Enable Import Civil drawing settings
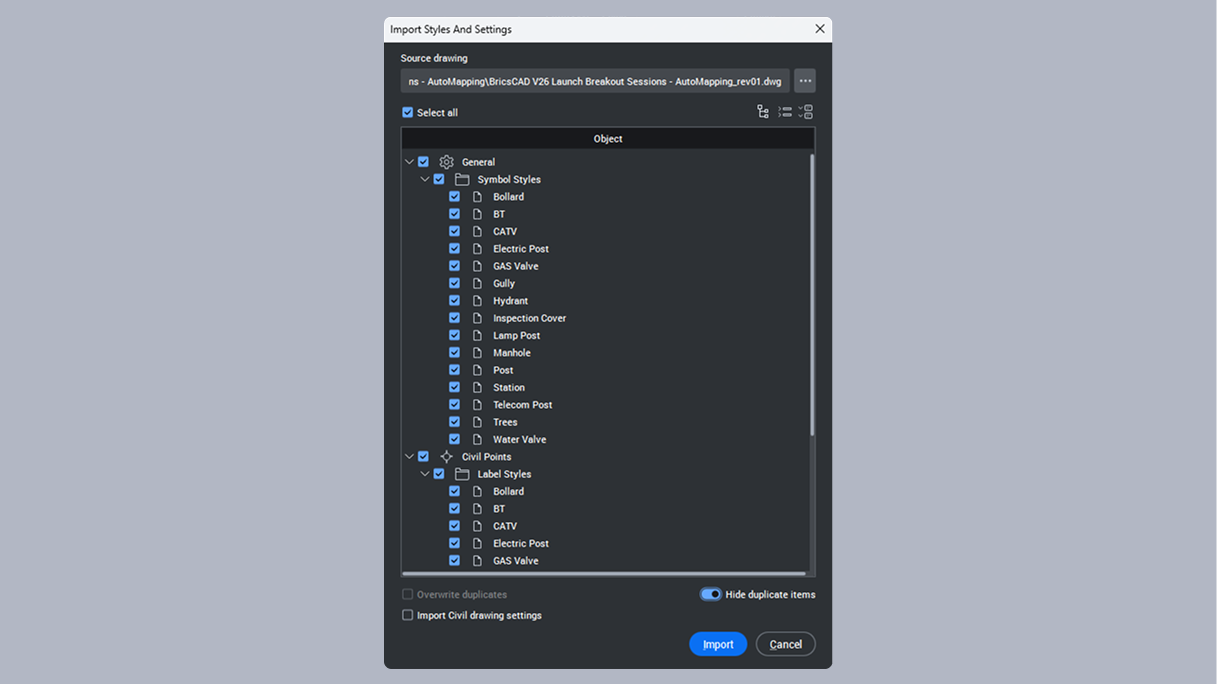Viewport: 1217px width, 684px height. pyautogui.click(x=407, y=615)
